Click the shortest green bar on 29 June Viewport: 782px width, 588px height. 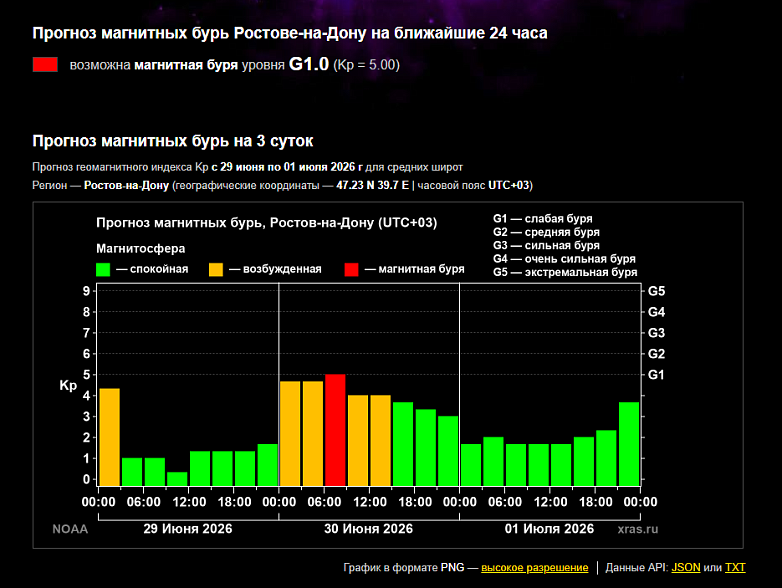pos(178,479)
